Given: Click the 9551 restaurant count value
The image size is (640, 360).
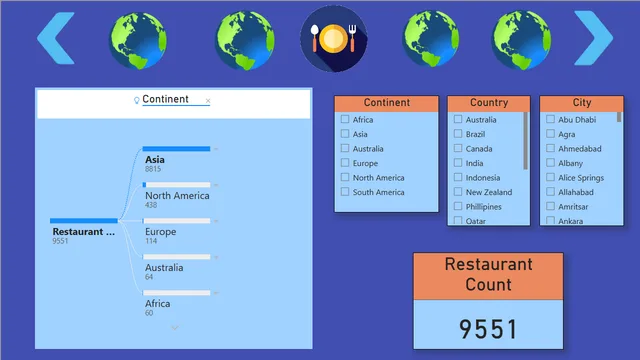Looking at the screenshot, I should point(488,329).
